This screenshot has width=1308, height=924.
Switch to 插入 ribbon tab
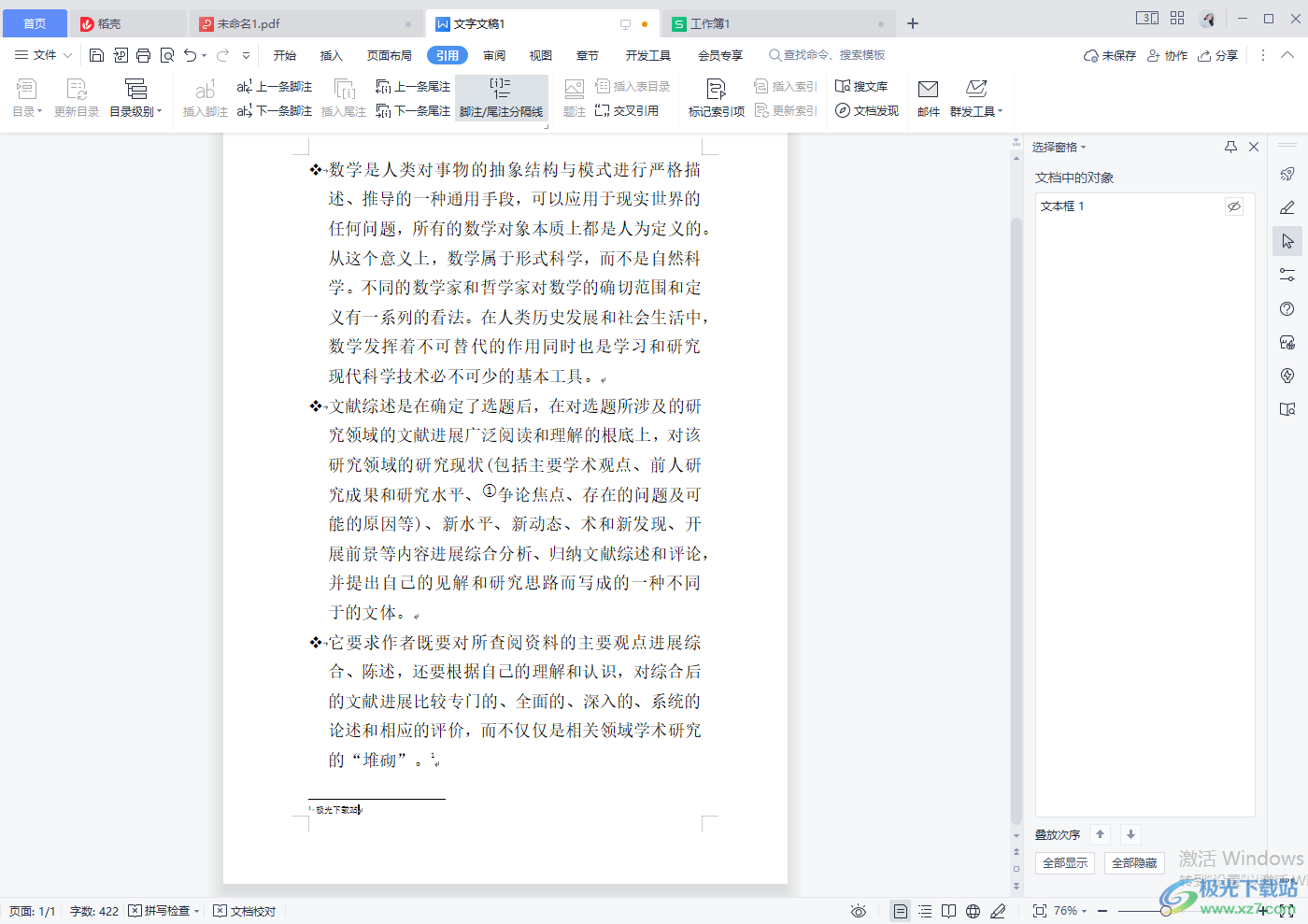pos(332,55)
